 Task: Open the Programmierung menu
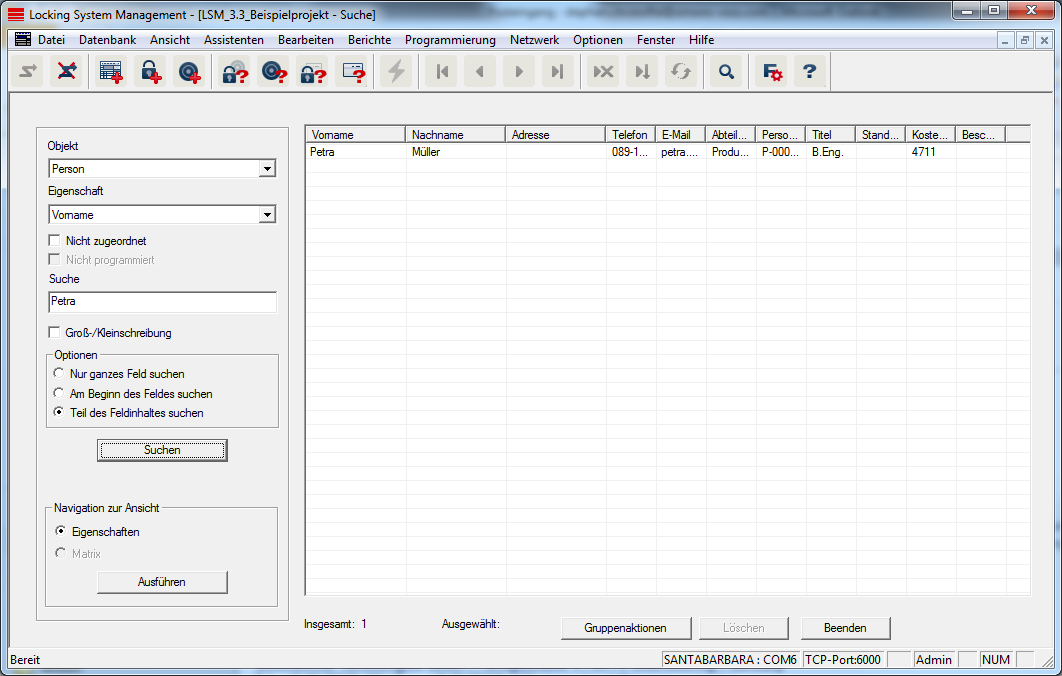450,40
